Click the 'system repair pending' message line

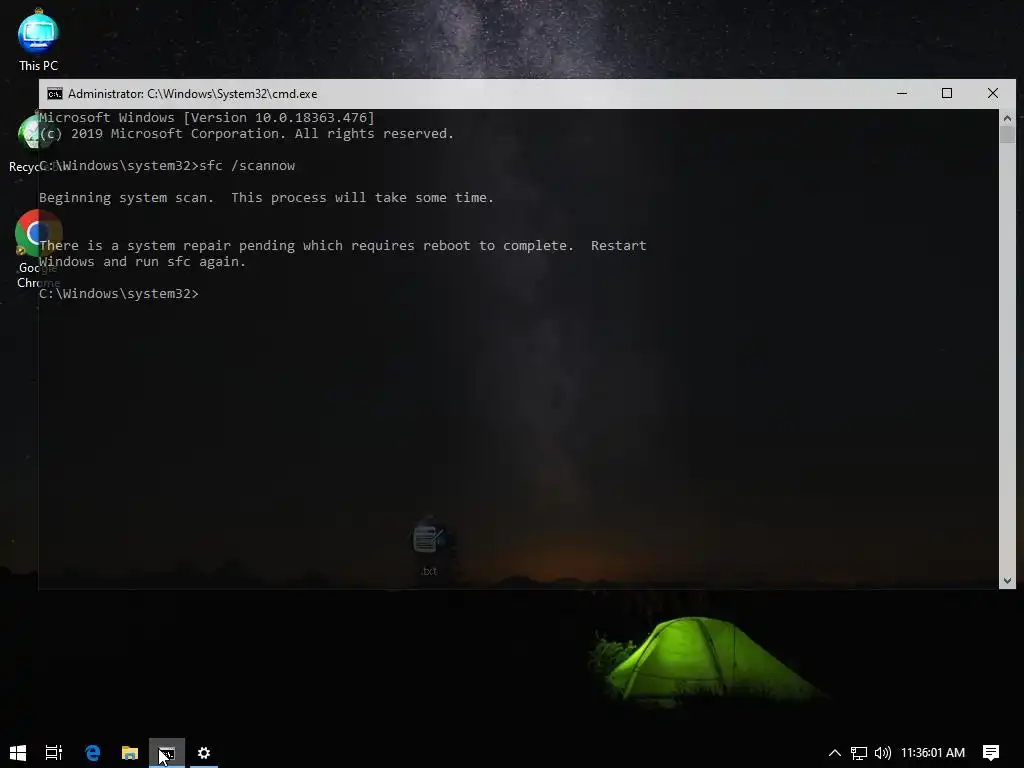pos(343,246)
